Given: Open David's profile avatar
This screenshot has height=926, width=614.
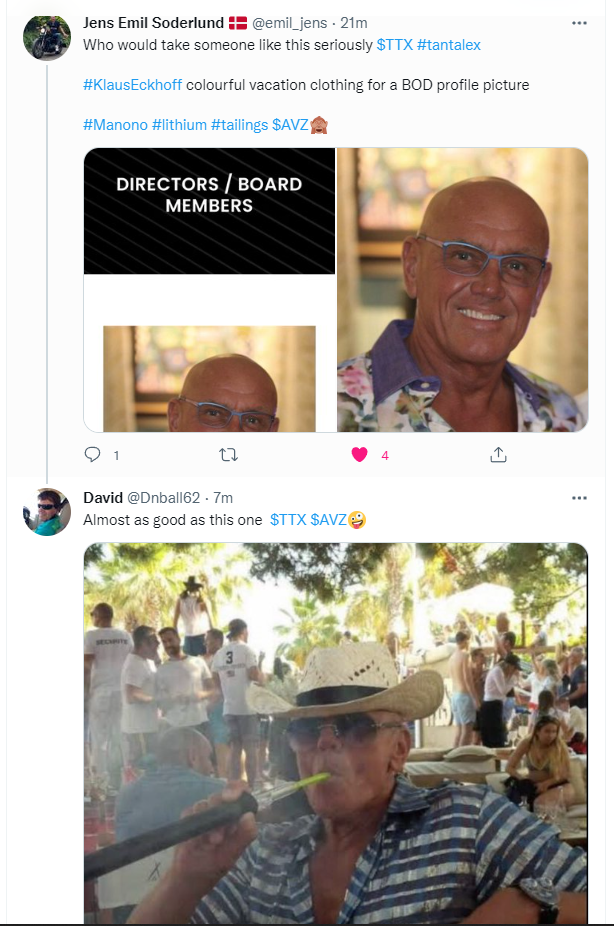Looking at the screenshot, I should pyautogui.click(x=47, y=512).
